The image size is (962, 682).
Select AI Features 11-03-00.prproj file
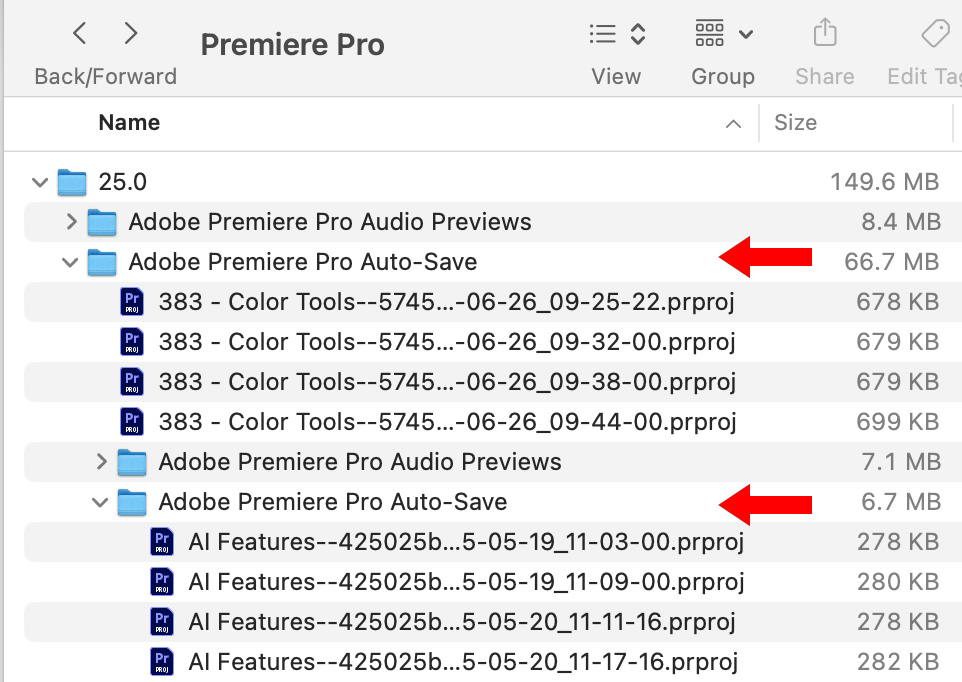[x=465, y=542]
